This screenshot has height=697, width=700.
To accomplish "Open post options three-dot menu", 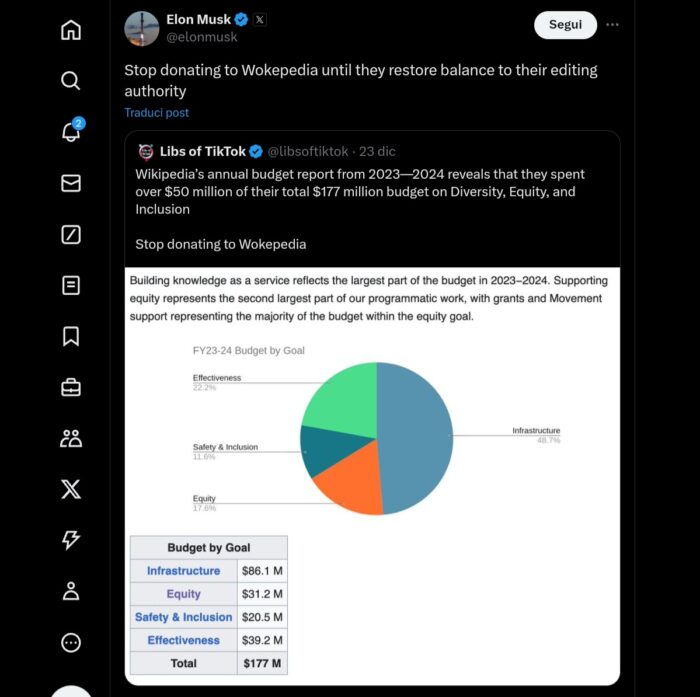I will tap(612, 24).
